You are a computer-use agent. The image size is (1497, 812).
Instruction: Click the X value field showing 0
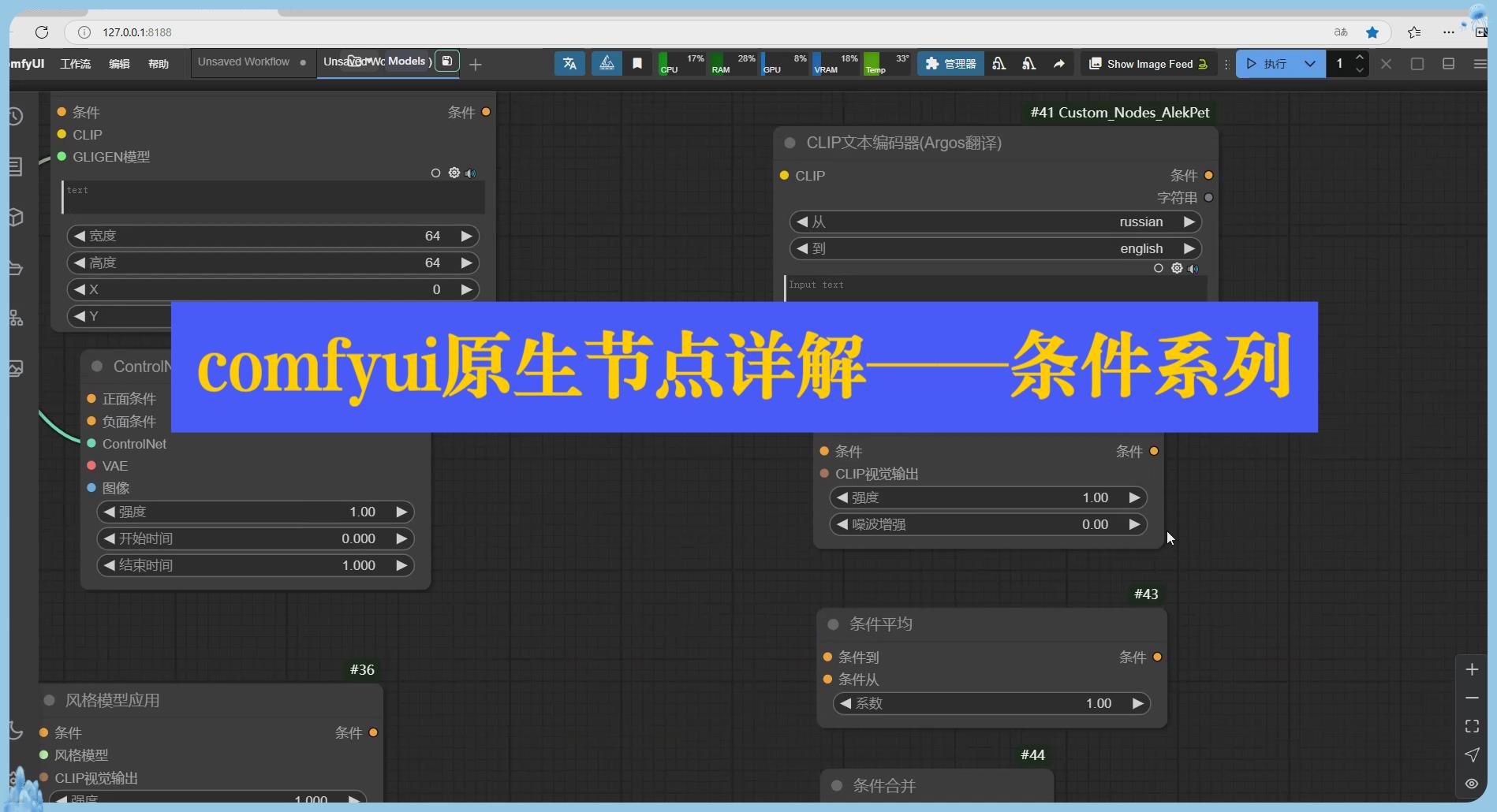(x=273, y=289)
